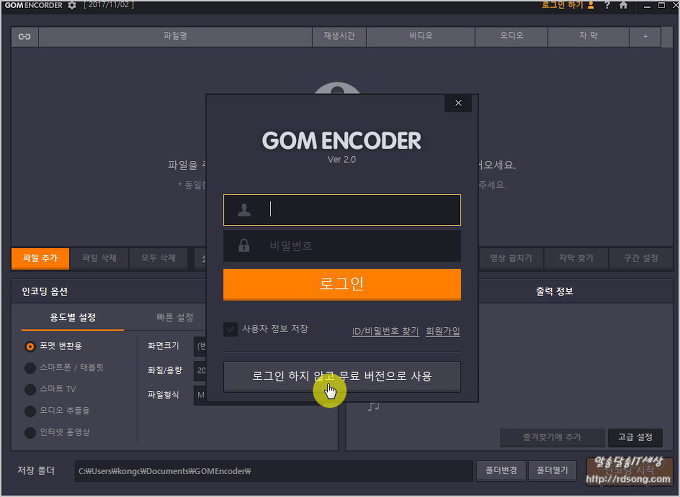Open the 화면크기 dropdown
Image resolution: width=680 pixels, height=497 pixels.
(199, 346)
